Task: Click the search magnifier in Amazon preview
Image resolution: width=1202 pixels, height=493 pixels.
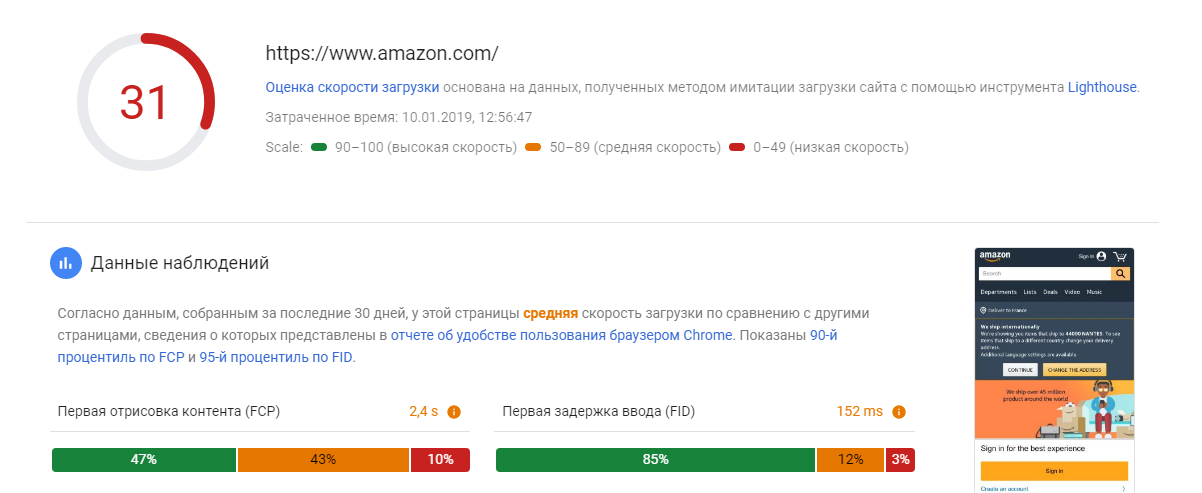Action: click(1121, 273)
